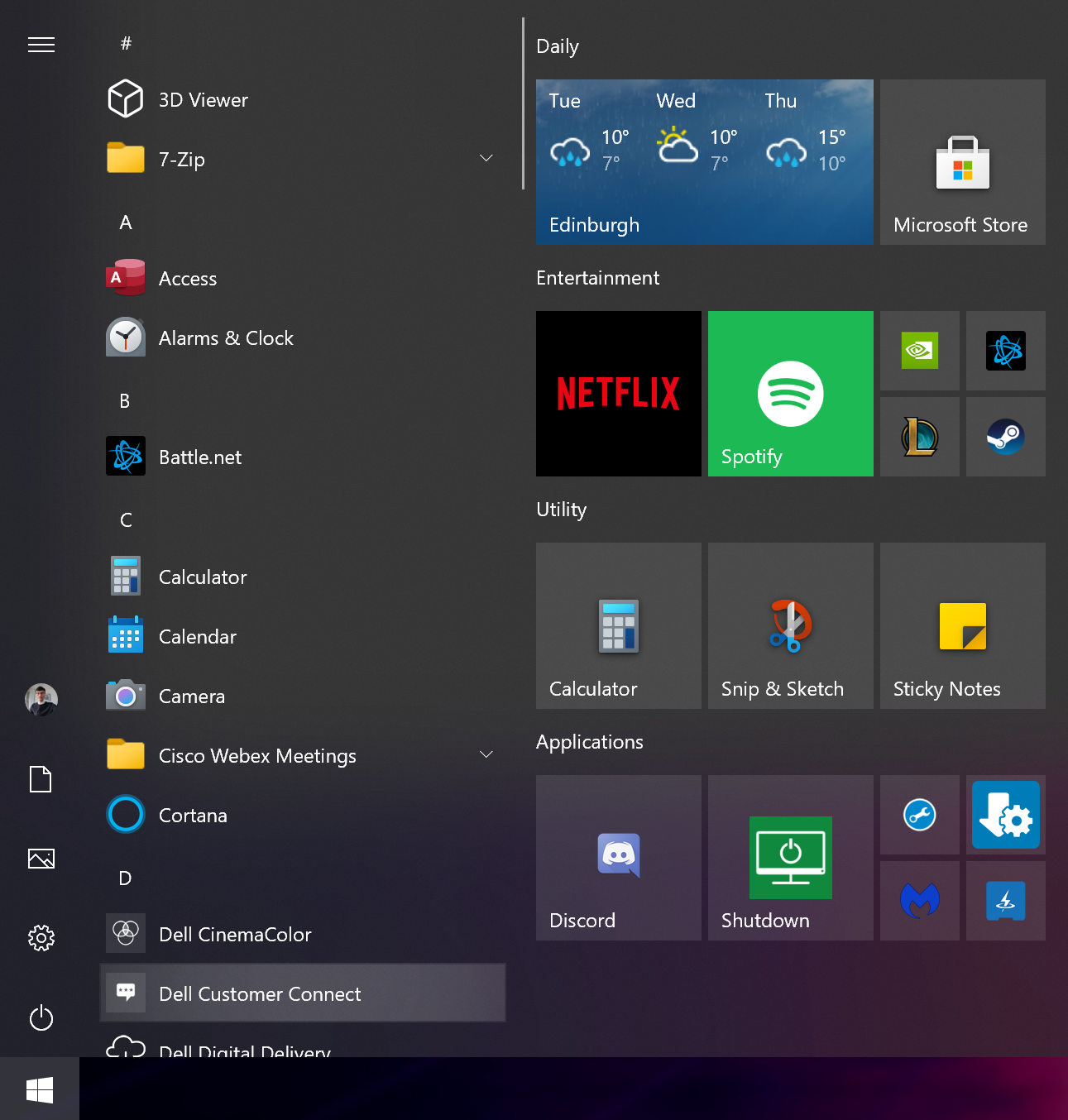Select the Entertainment group heading

click(597, 278)
